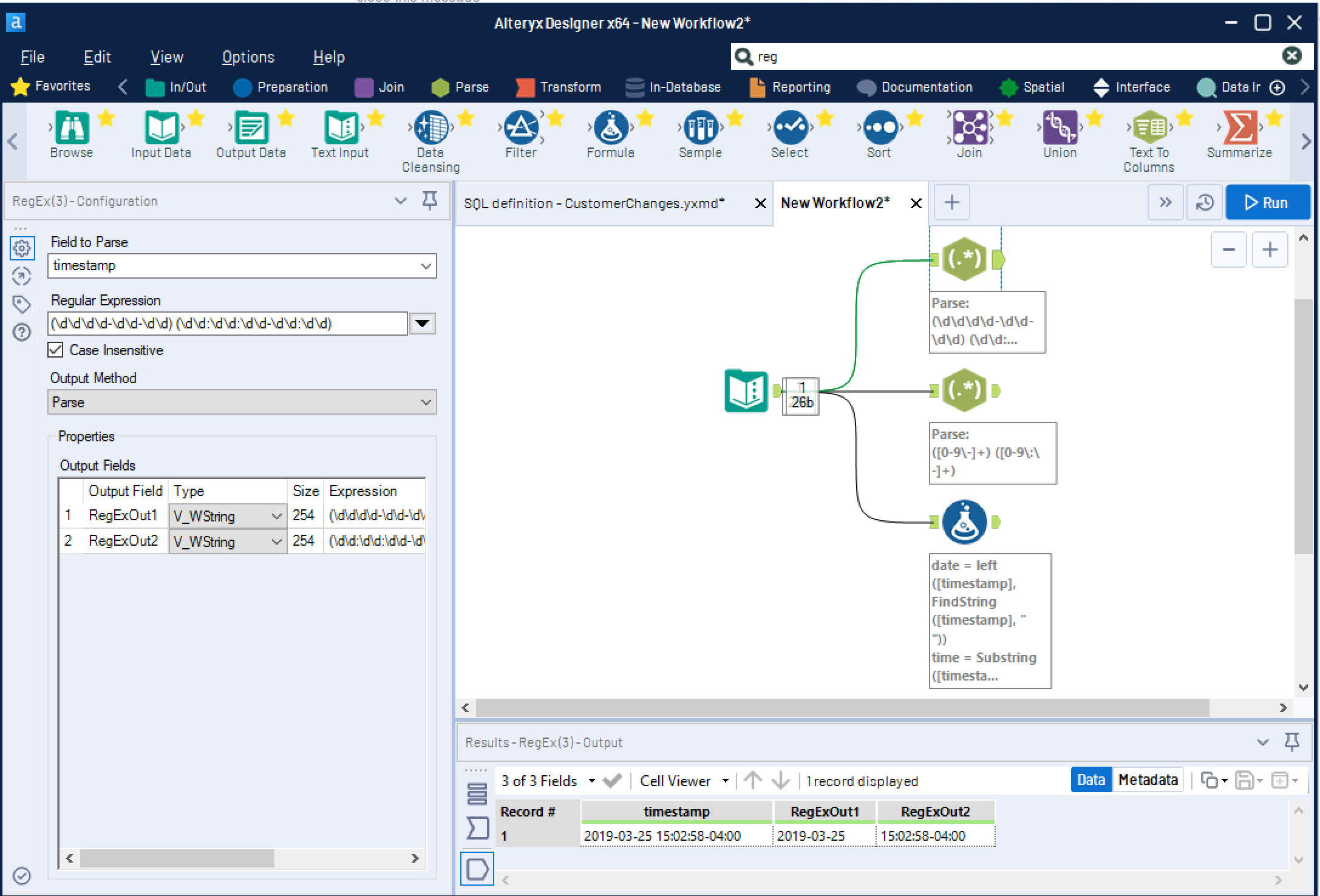Select the Browse tool icon
Image resolution: width=1320 pixels, height=896 pixels.
coord(72,128)
